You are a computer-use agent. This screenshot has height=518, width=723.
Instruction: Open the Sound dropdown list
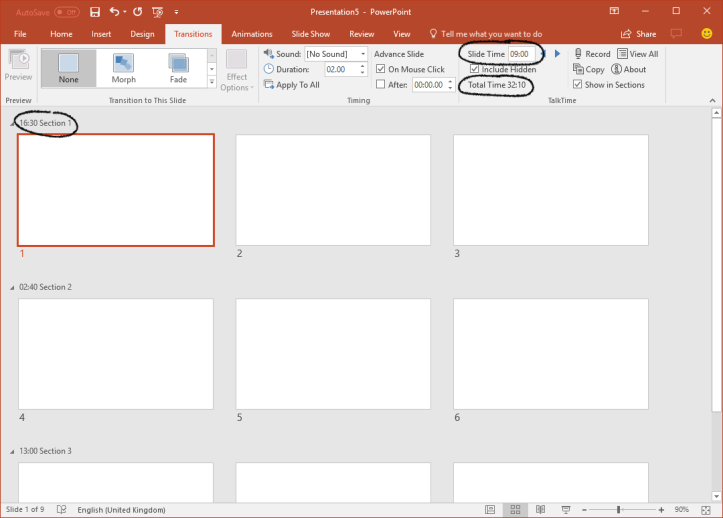click(362, 54)
